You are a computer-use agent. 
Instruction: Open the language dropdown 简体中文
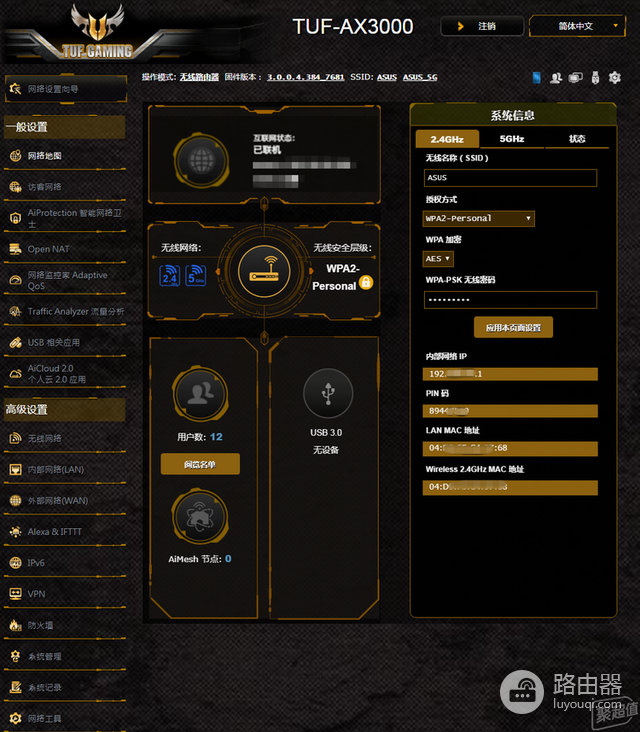pyautogui.click(x=577, y=26)
